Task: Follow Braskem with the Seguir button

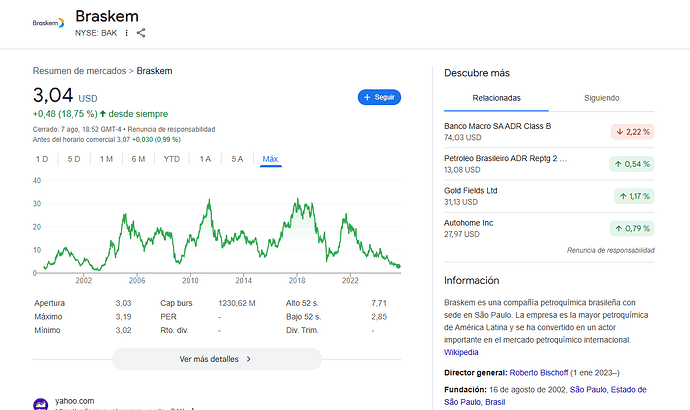Action: pyautogui.click(x=379, y=97)
